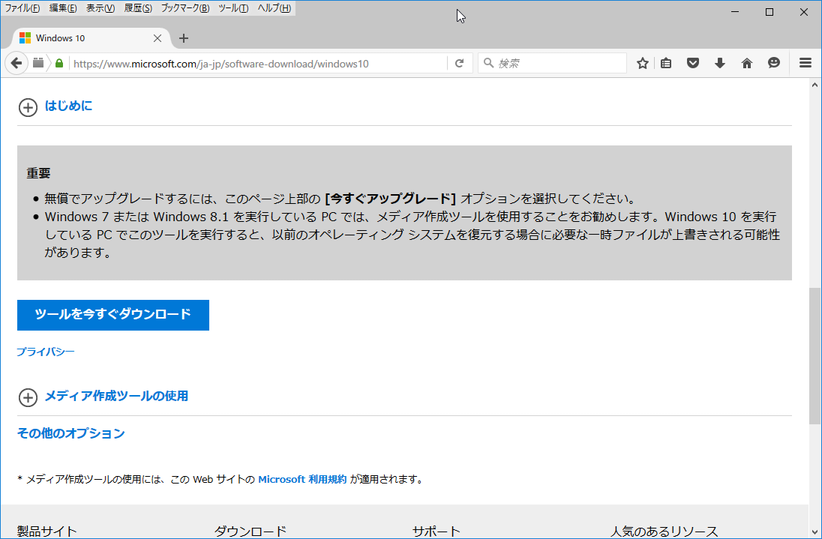
Task: Click the bold [今すぐアップグレード] text
Action: tap(391, 199)
